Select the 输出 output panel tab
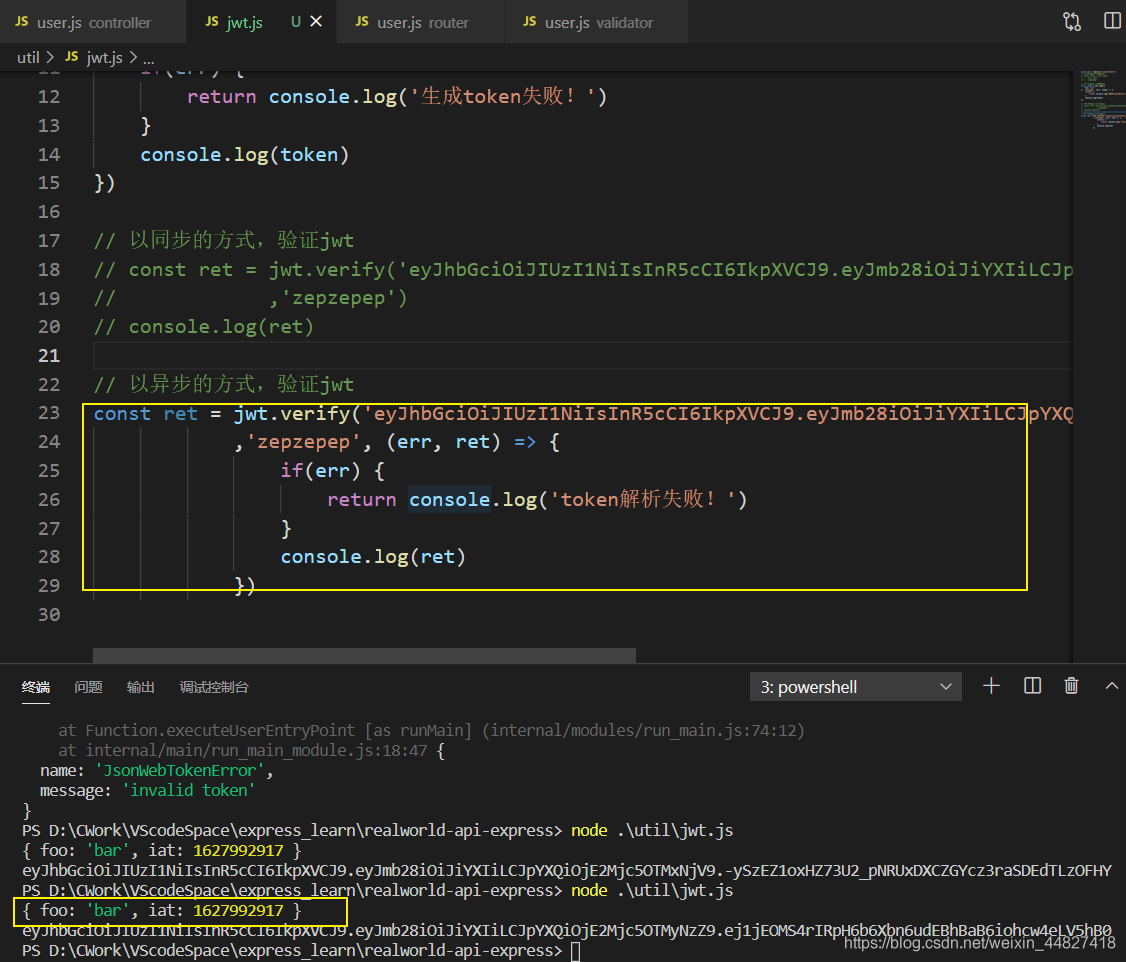The height and width of the screenshot is (962, 1126). 141,687
